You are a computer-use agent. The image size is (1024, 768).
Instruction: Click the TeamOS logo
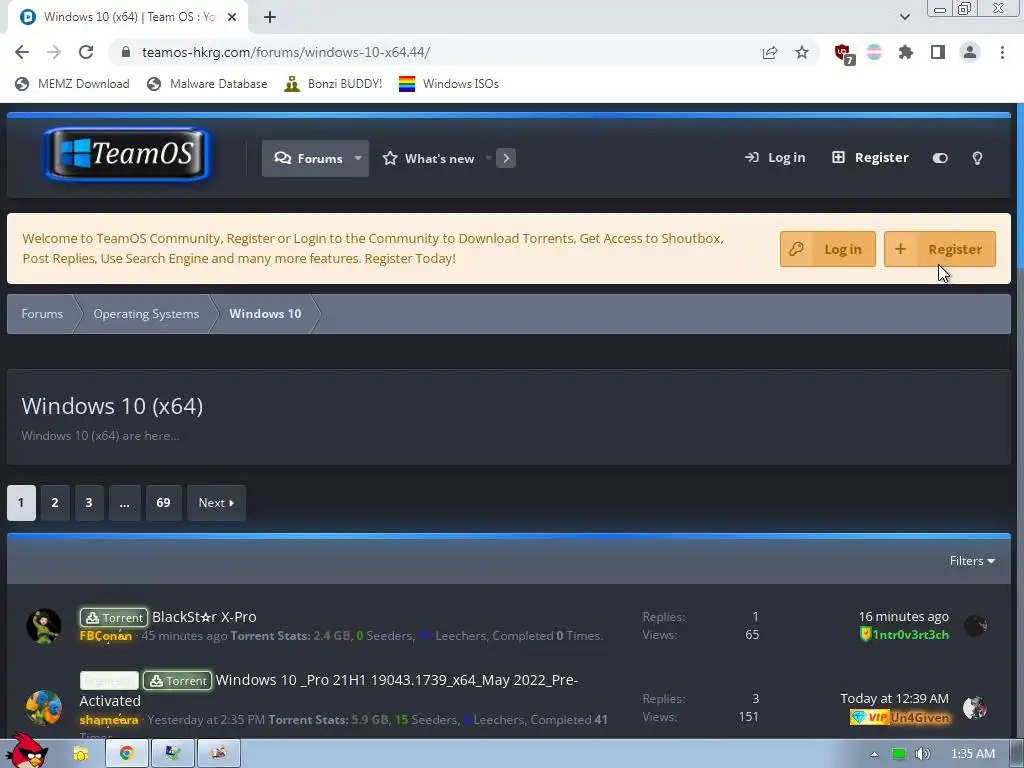(127, 154)
